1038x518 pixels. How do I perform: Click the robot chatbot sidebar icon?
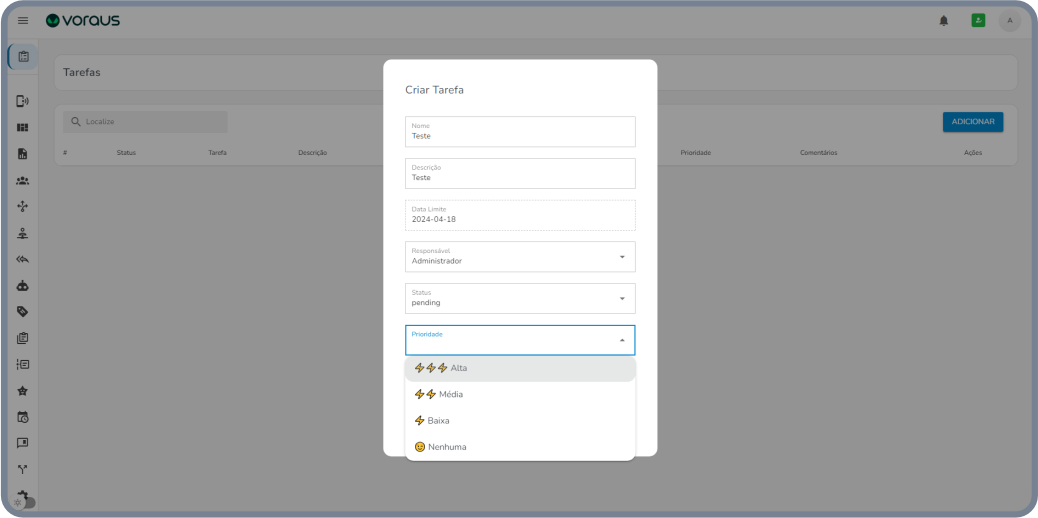point(22,286)
